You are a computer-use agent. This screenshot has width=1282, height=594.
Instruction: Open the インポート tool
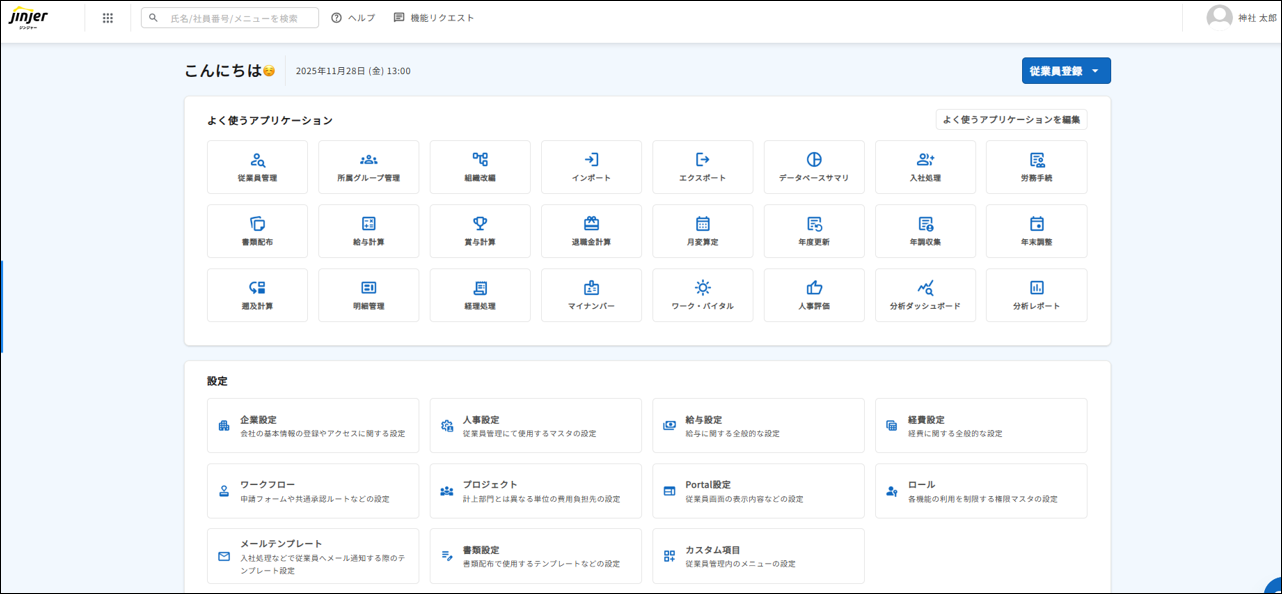(591, 167)
